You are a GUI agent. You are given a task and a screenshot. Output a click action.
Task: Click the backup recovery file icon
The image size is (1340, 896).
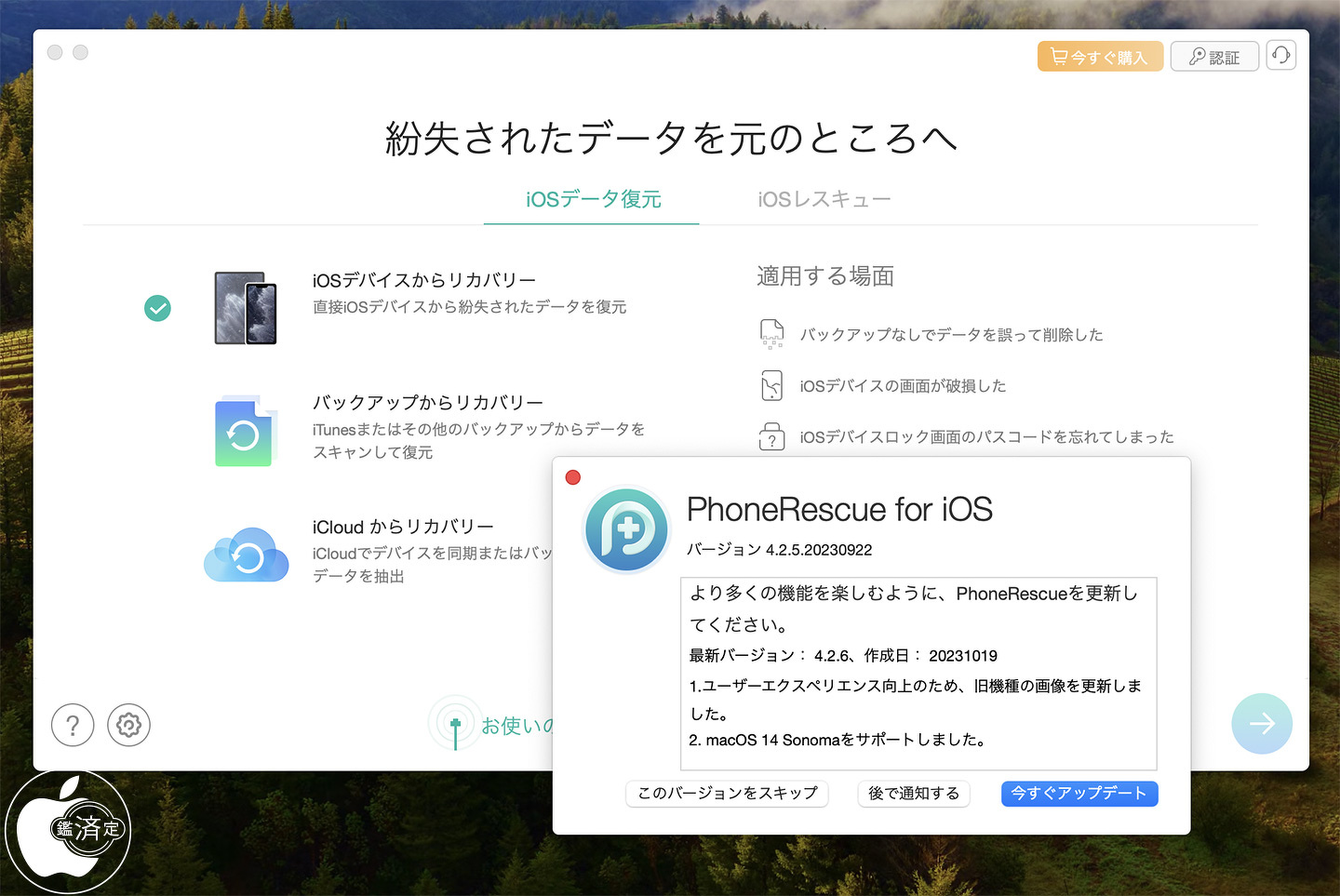pyautogui.click(x=244, y=432)
